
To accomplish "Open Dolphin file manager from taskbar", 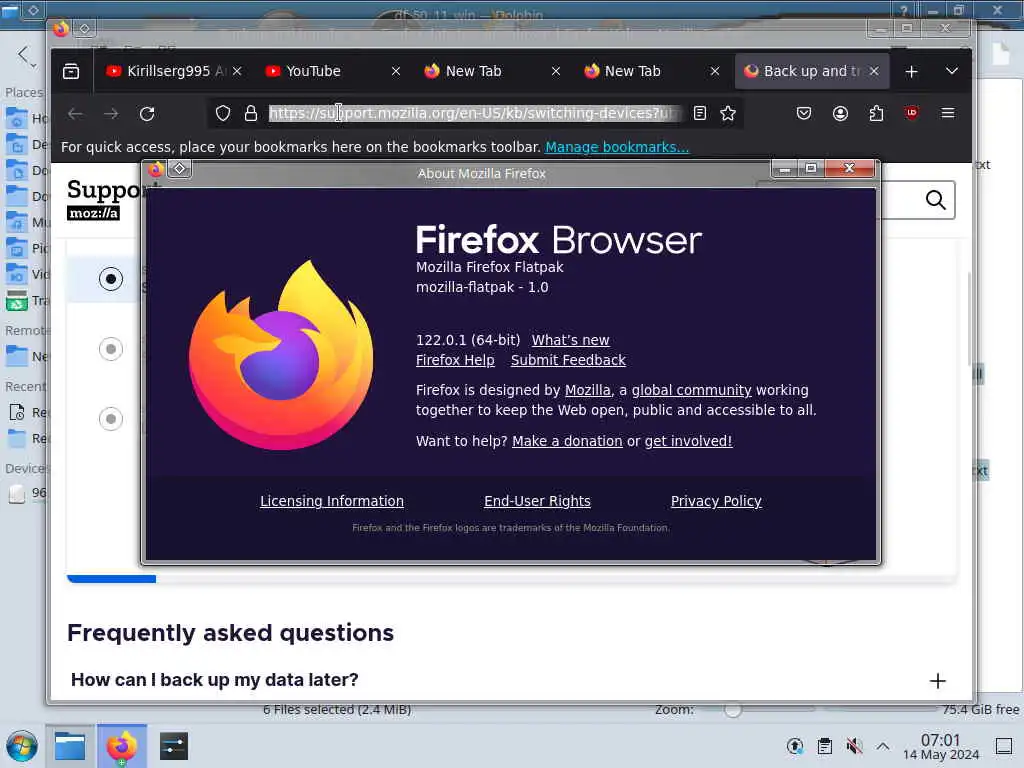I will tap(70, 746).
